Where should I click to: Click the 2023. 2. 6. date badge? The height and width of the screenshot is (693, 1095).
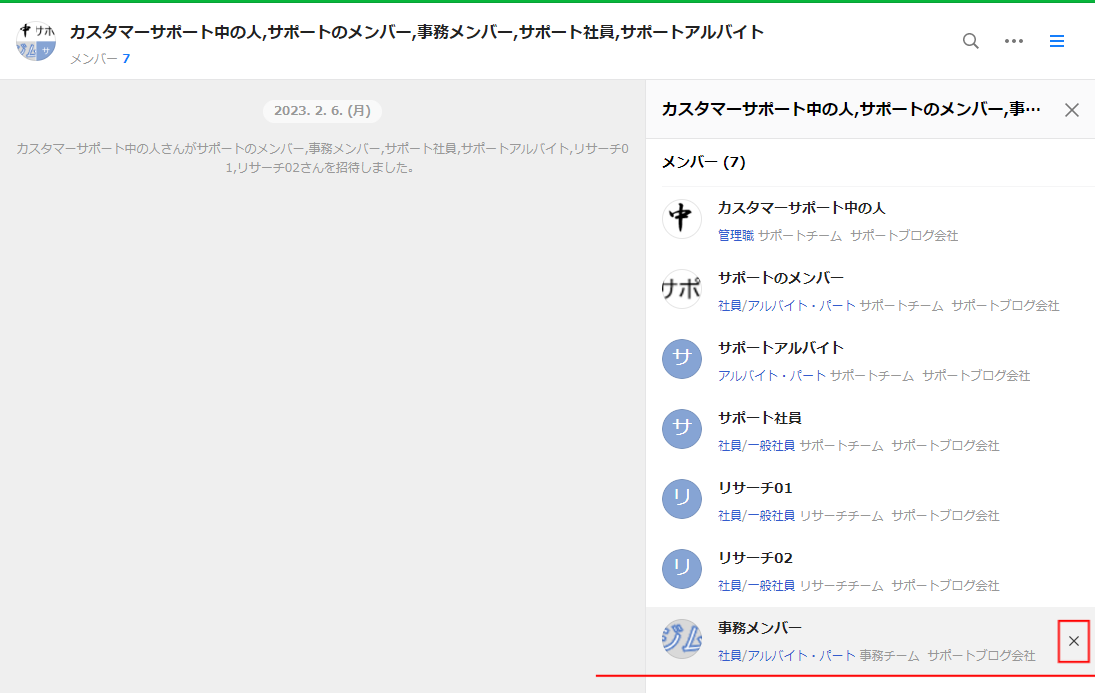pos(322,111)
